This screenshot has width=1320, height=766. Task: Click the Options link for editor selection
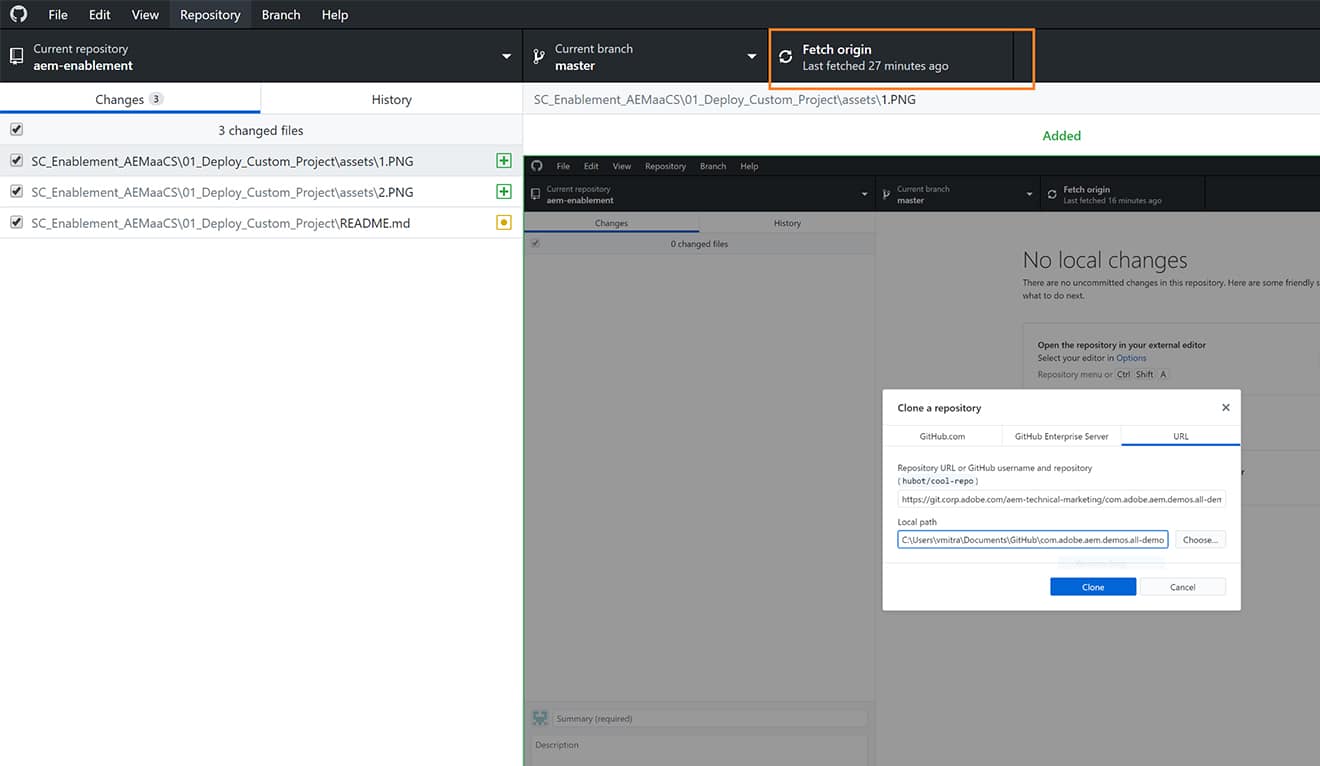coord(1131,357)
